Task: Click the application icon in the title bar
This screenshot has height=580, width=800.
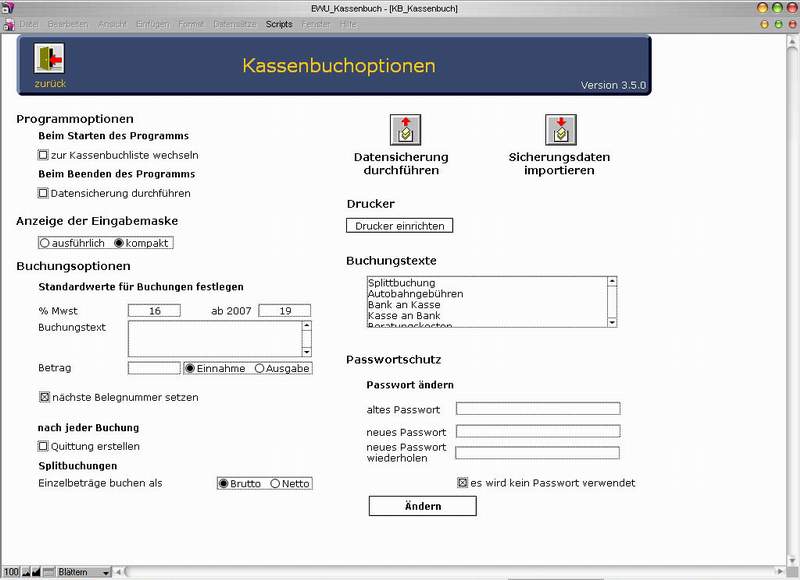Action: tap(7, 8)
